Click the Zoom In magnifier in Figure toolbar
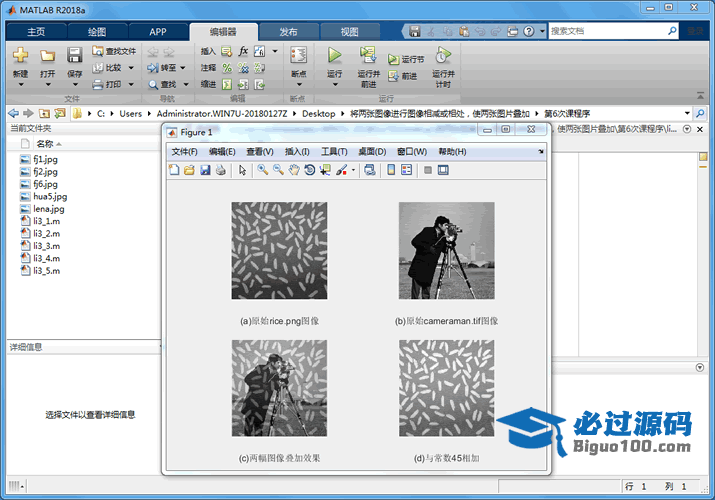Viewport: 715px width, 500px height. click(262, 170)
